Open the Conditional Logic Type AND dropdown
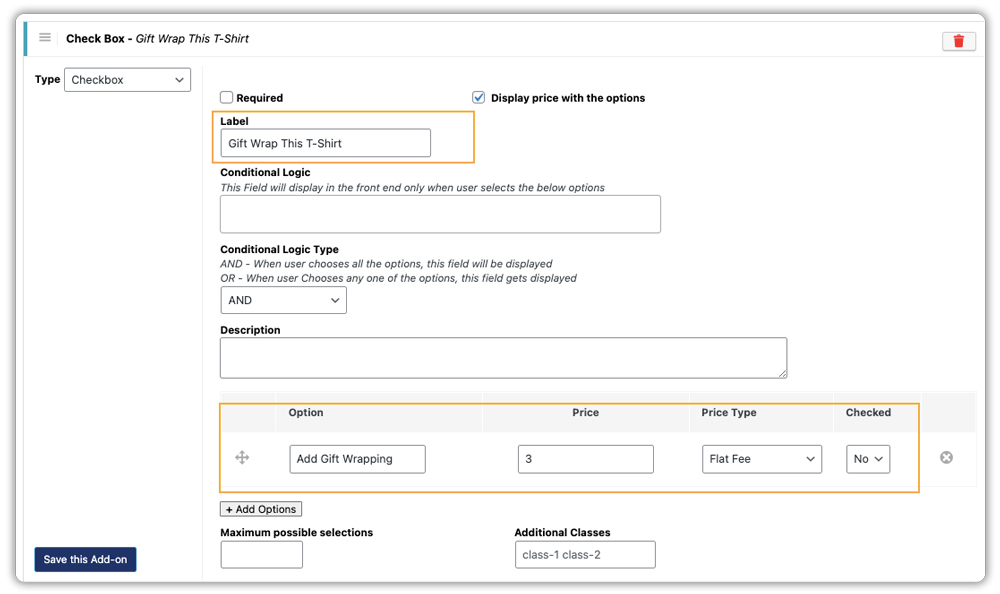1000x594 pixels. pos(283,299)
